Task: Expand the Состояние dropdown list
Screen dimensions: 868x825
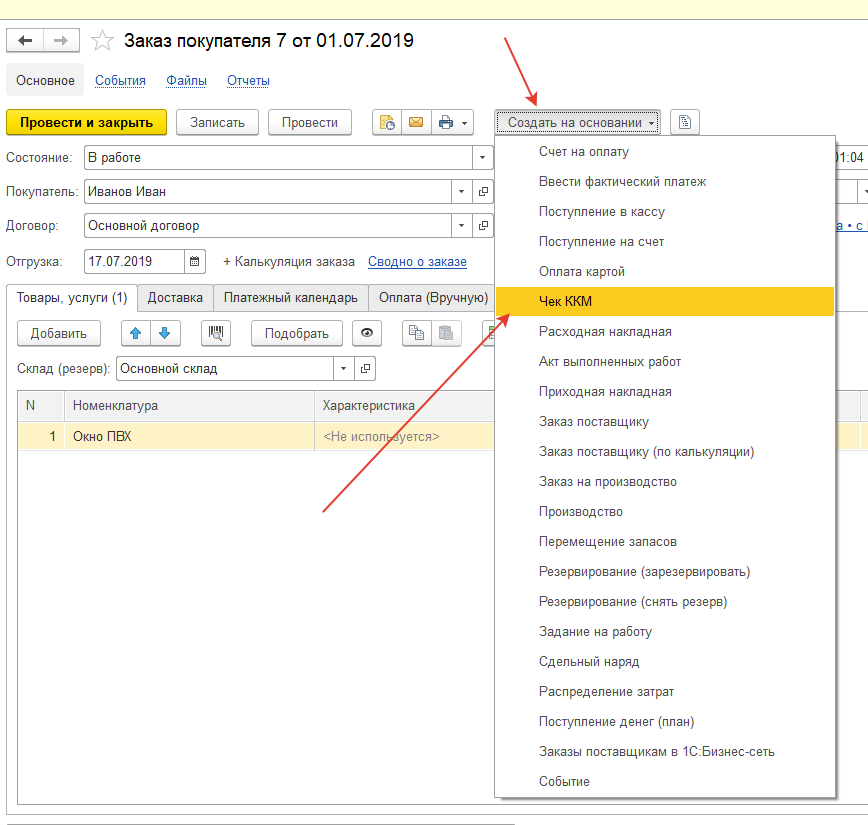Action: [x=483, y=158]
